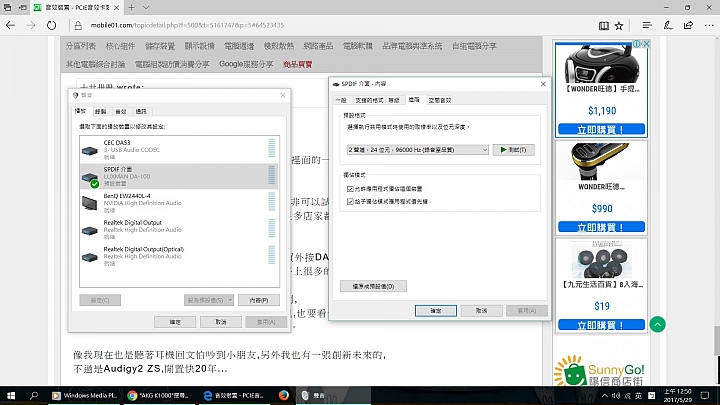Open a new Edge tab with plus
The image size is (720, 405).
coord(131,7)
